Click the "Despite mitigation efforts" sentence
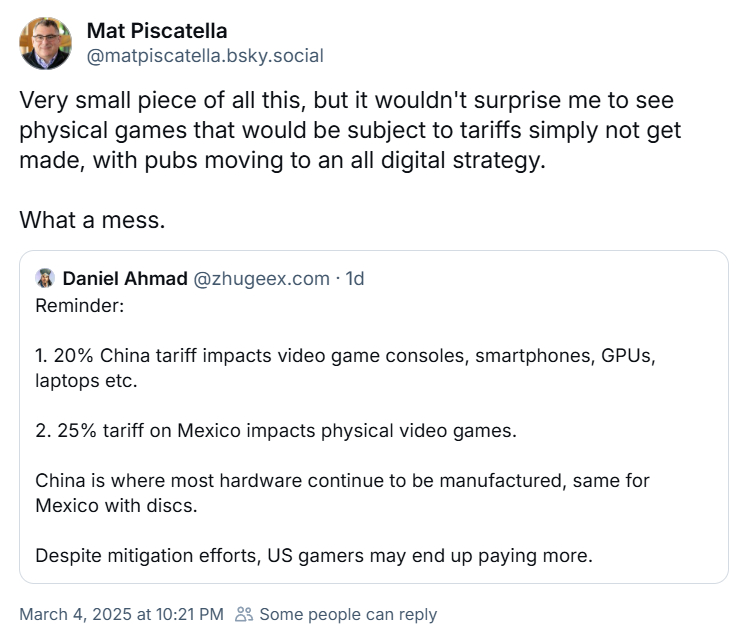The width and height of the screenshot is (748, 634). pyautogui.click(x=313, y=555)
